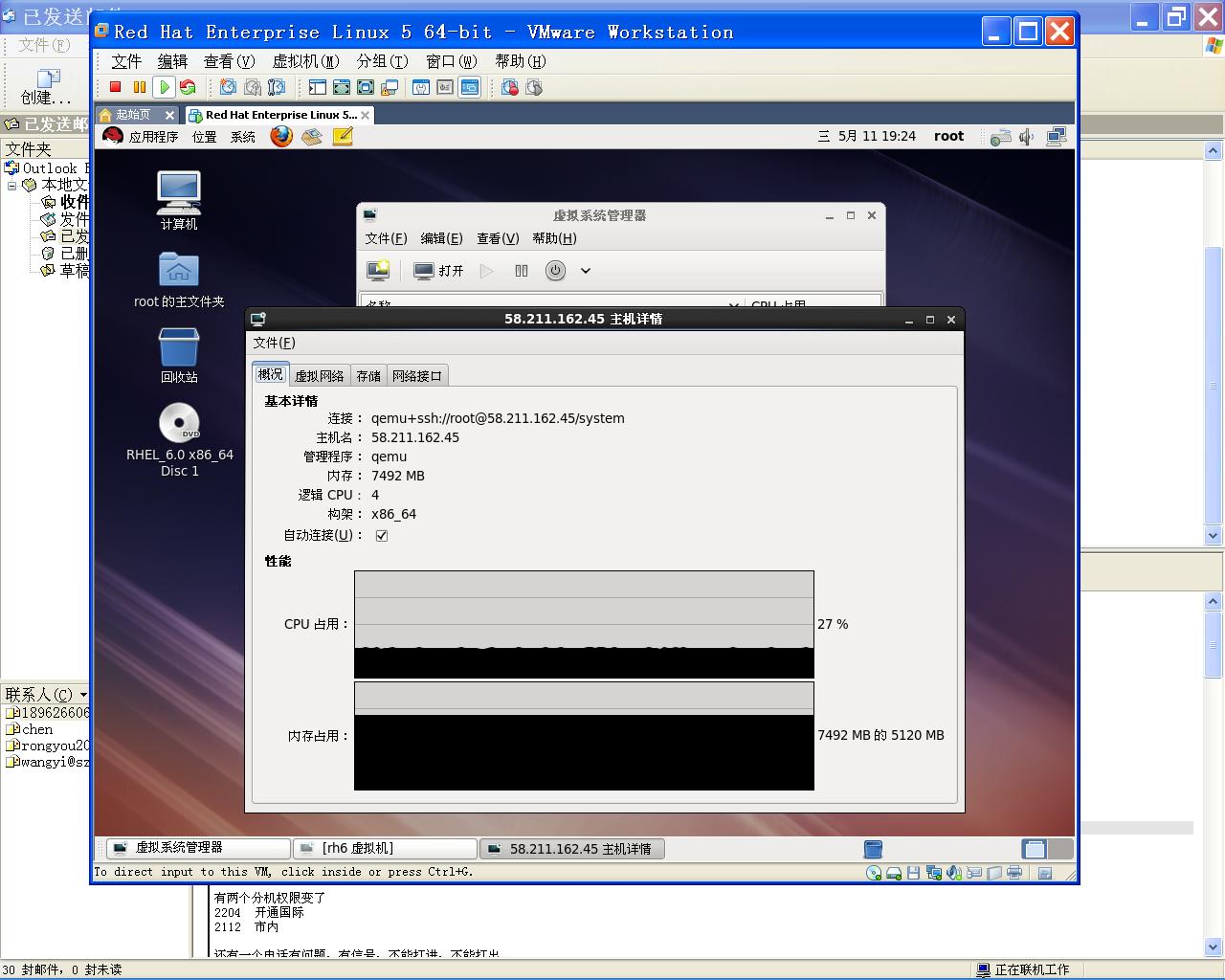Open the View (查看) menu in Virtual Machine Manager

tap(498, 238)
